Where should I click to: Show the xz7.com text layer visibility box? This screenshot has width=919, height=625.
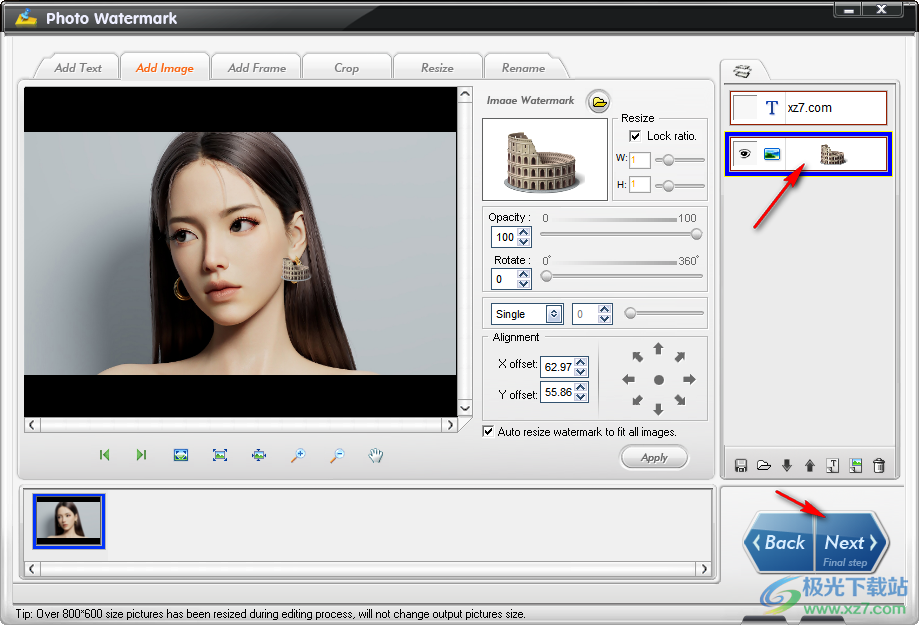click(x=745, y=108)
